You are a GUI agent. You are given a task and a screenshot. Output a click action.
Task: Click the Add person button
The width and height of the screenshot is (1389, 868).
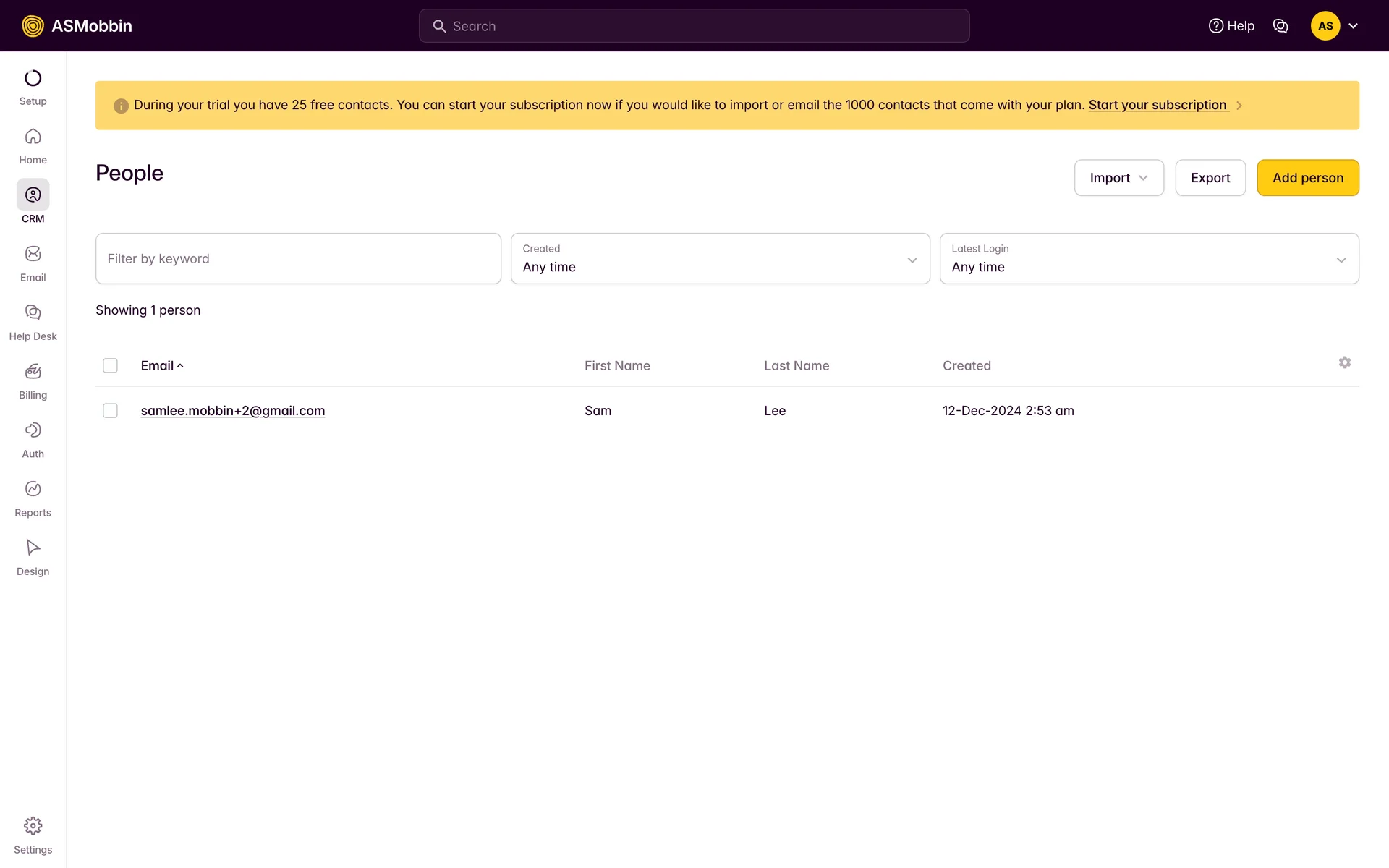[1307, 178]
